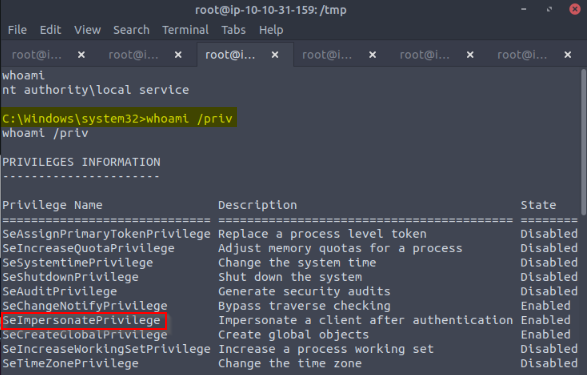Close the second terminal tab
The width and height of the screenshot is (587, 375).
point(178,55)
